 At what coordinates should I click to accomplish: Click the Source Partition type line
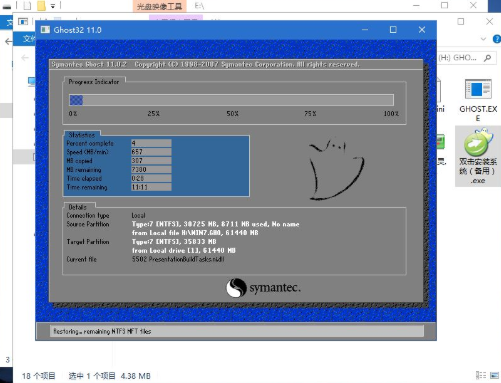pyautogui.click(x=215, y=224)
